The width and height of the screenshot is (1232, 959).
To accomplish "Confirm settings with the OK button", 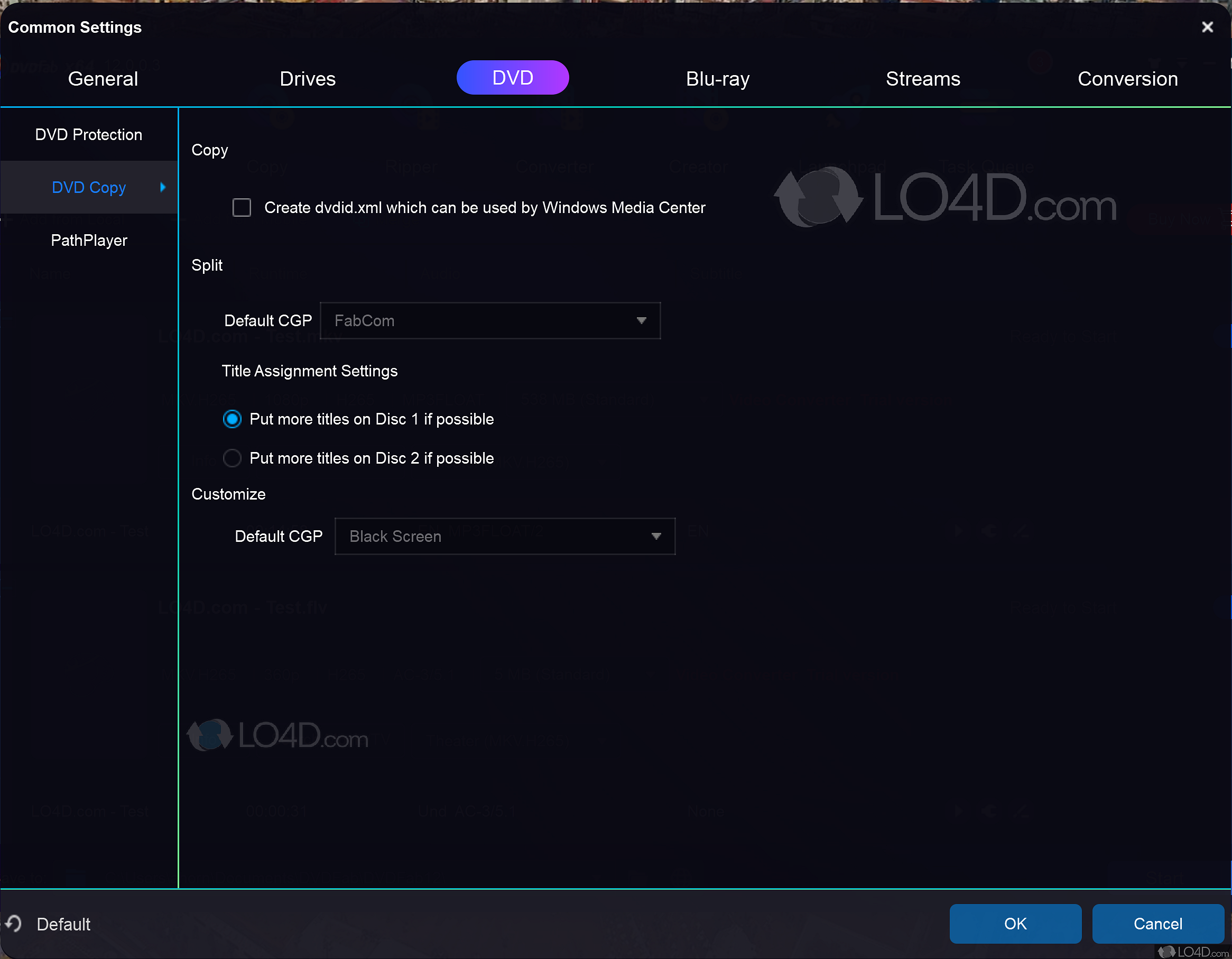I will 1015,924.
